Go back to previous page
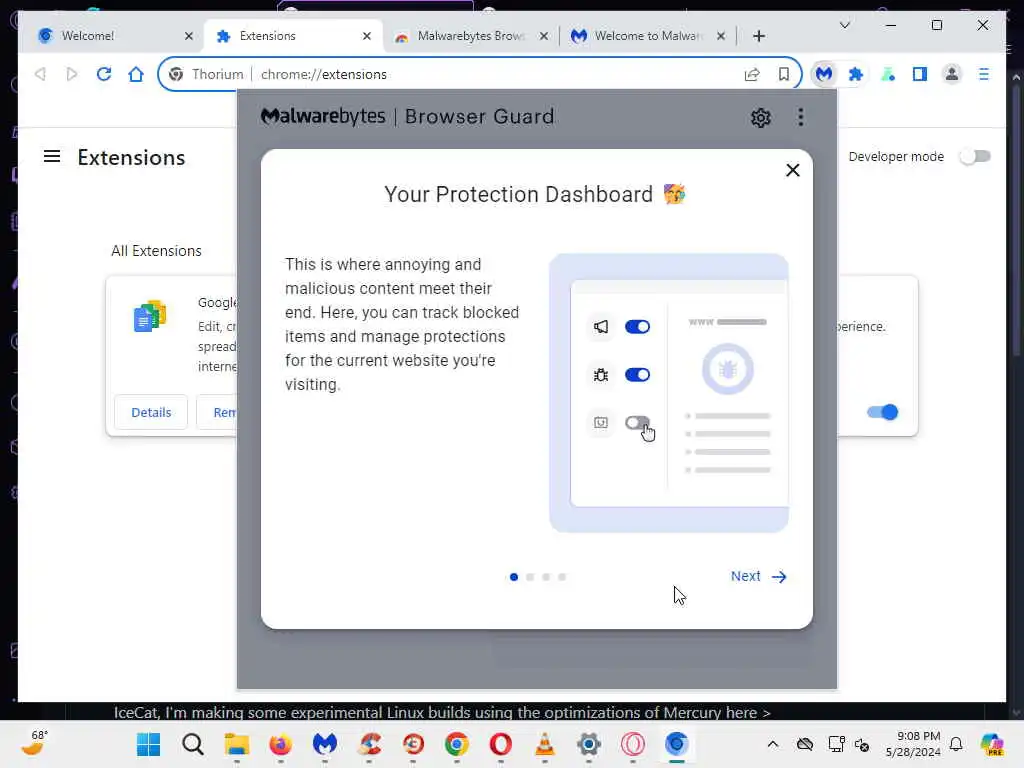Viewport: 1024px width, 768px height. tap(40, 74)
